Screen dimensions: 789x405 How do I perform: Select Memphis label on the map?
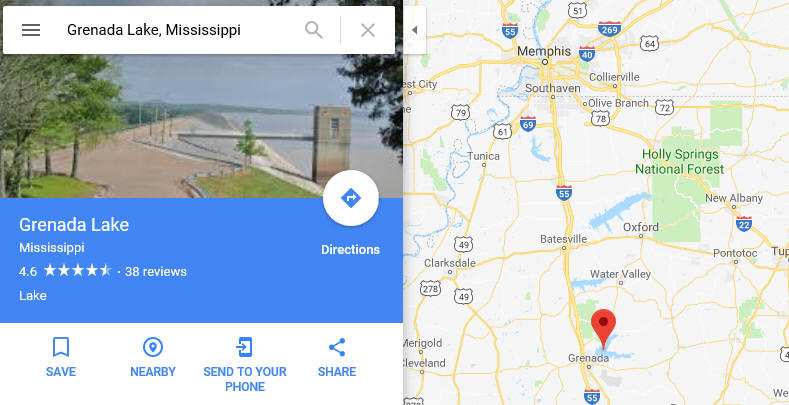point(544,51)
